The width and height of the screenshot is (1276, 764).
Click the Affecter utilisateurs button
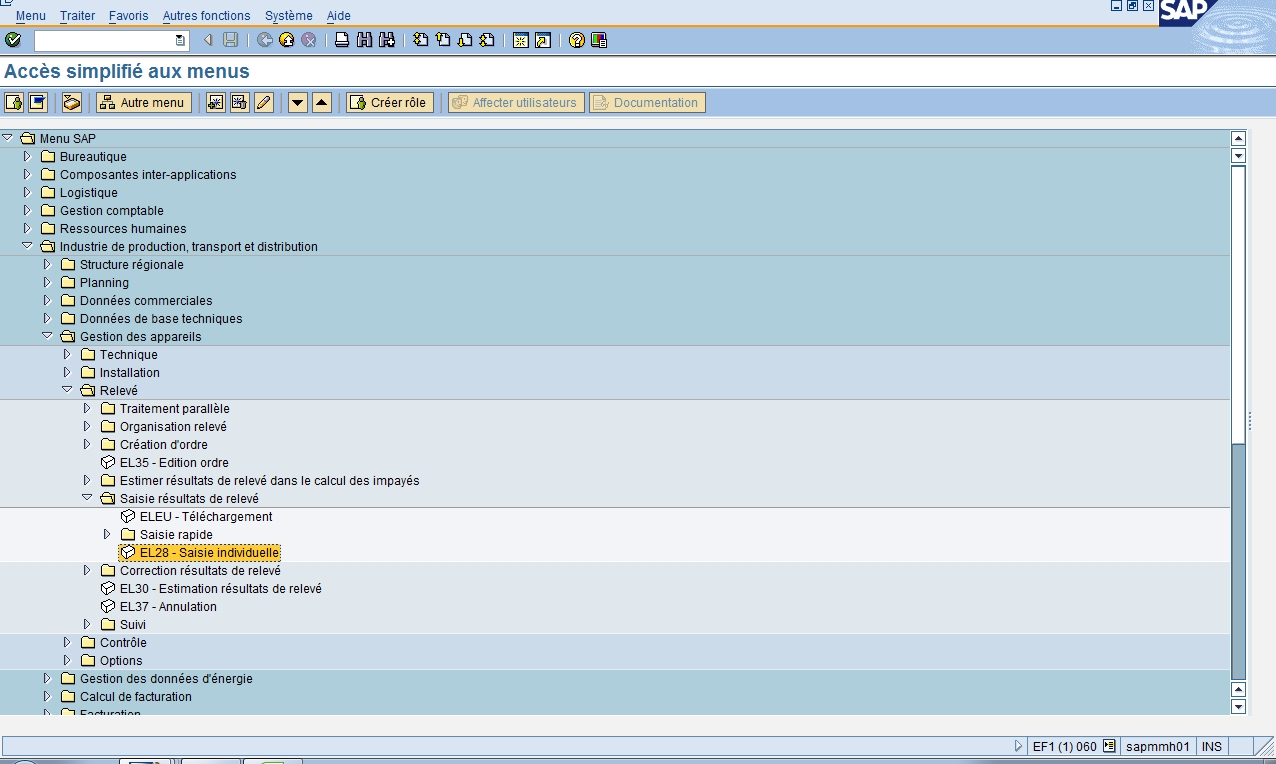pyautogui.click(x=516, y=103)
